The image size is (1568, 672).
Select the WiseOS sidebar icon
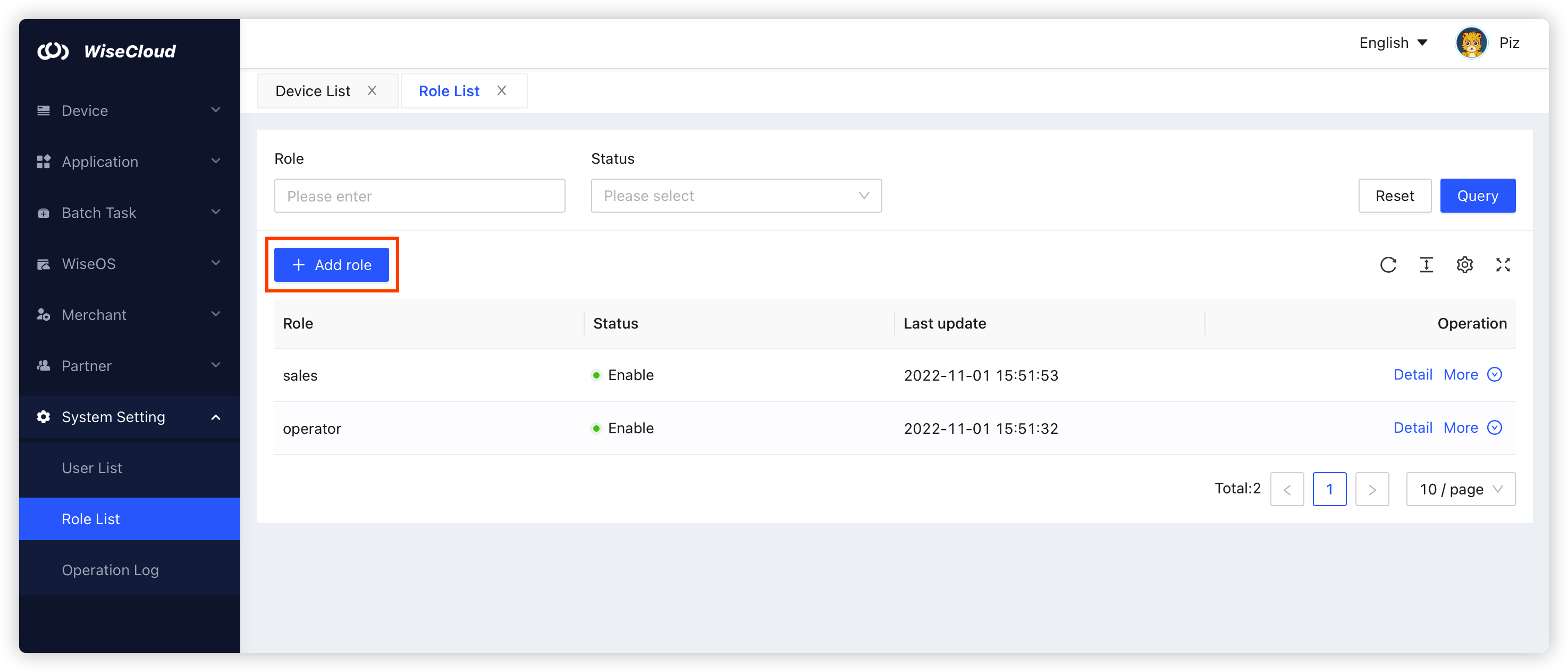point(43,264)
